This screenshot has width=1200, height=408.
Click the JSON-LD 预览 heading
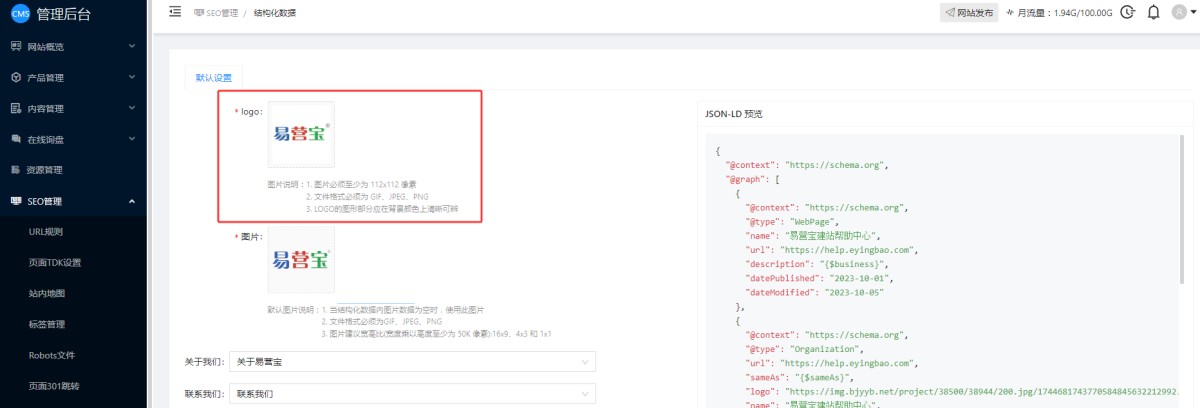point(733,114)
